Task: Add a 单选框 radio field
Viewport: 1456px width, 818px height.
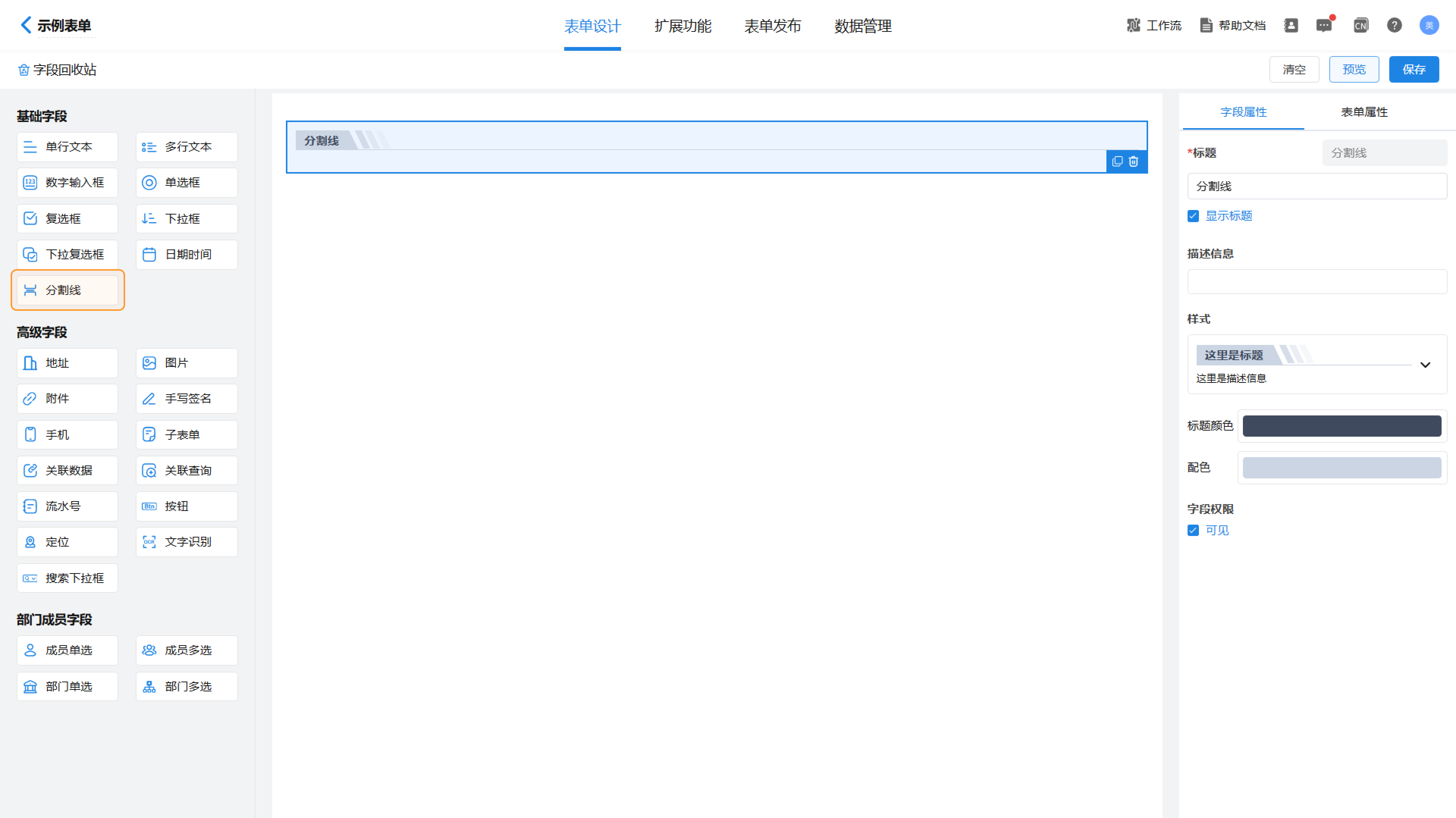Action: coord(187,182)
